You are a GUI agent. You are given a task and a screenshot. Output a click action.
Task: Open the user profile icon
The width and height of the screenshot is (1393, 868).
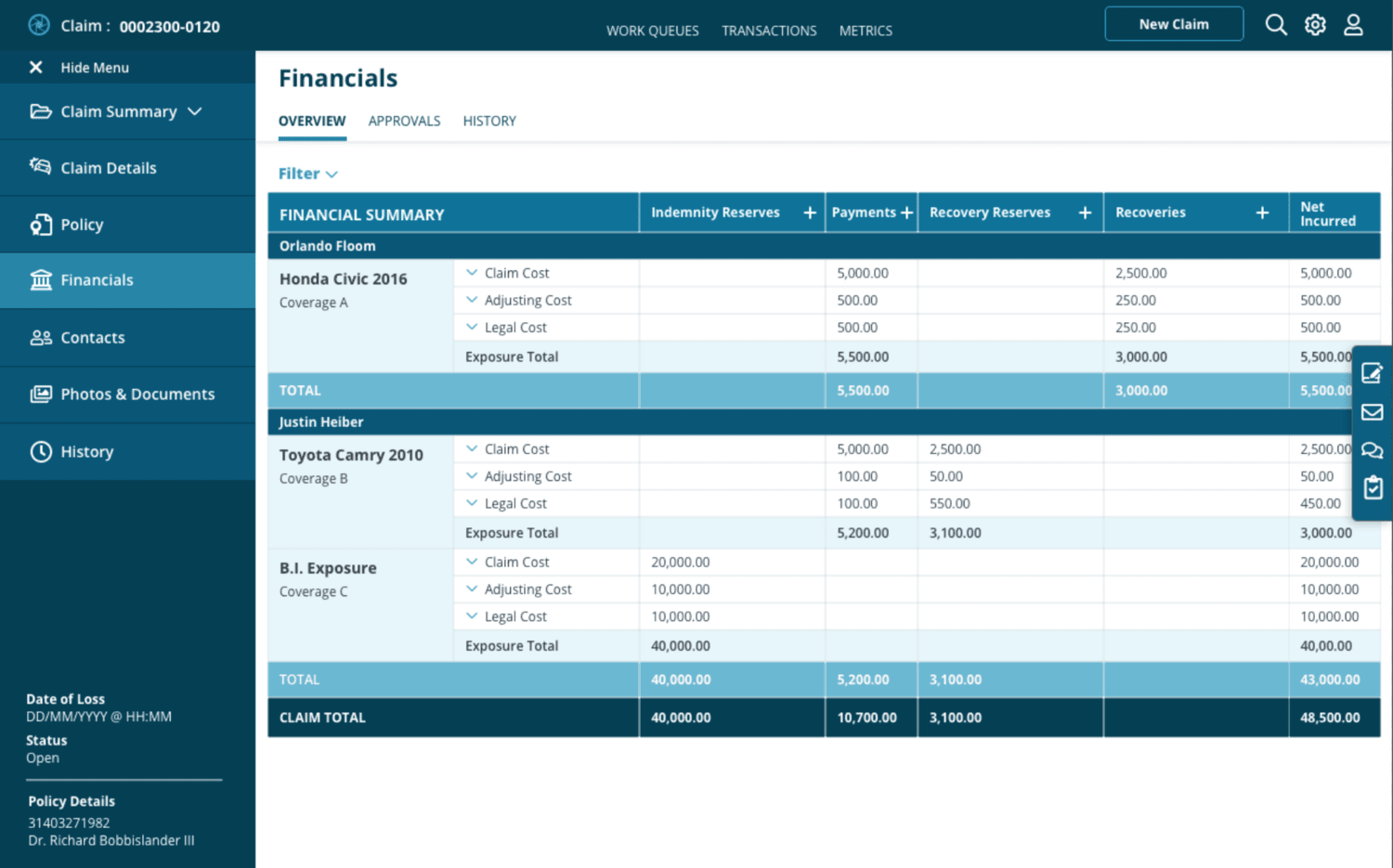[x=1353, y=24]
